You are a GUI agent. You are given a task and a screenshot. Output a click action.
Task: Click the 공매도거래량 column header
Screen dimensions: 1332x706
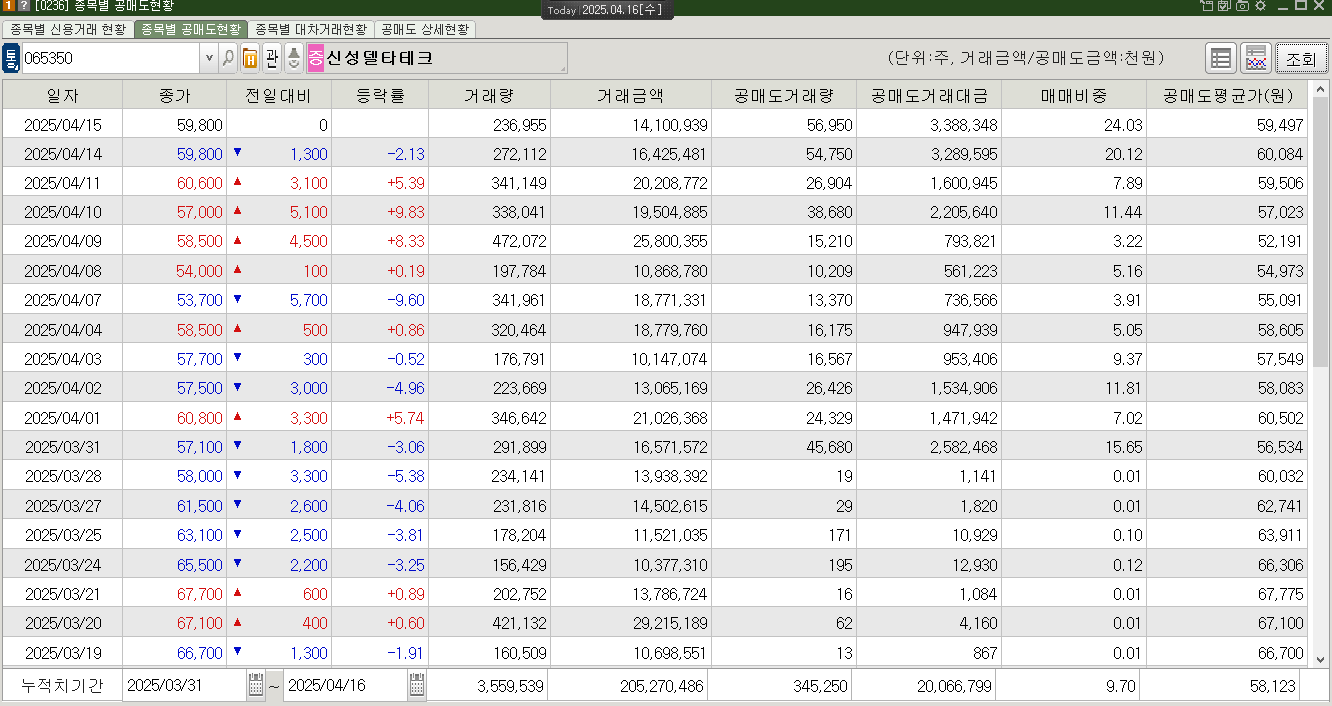click(783, 96)
